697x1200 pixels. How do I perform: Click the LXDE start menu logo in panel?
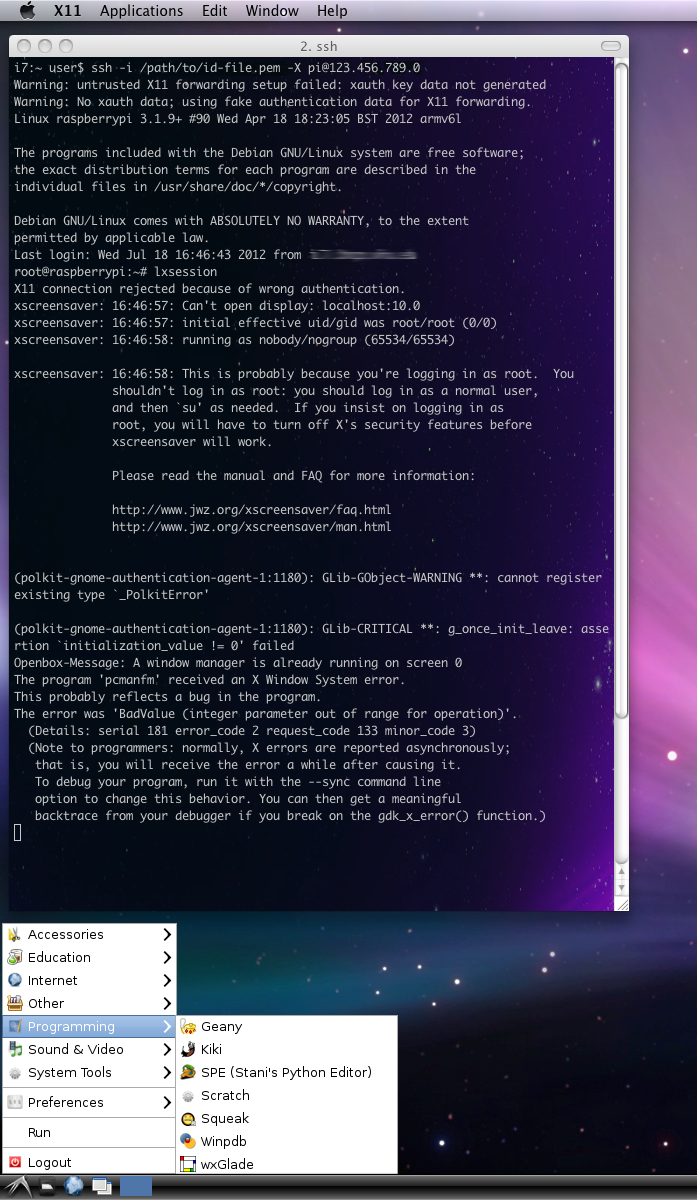19,1187
